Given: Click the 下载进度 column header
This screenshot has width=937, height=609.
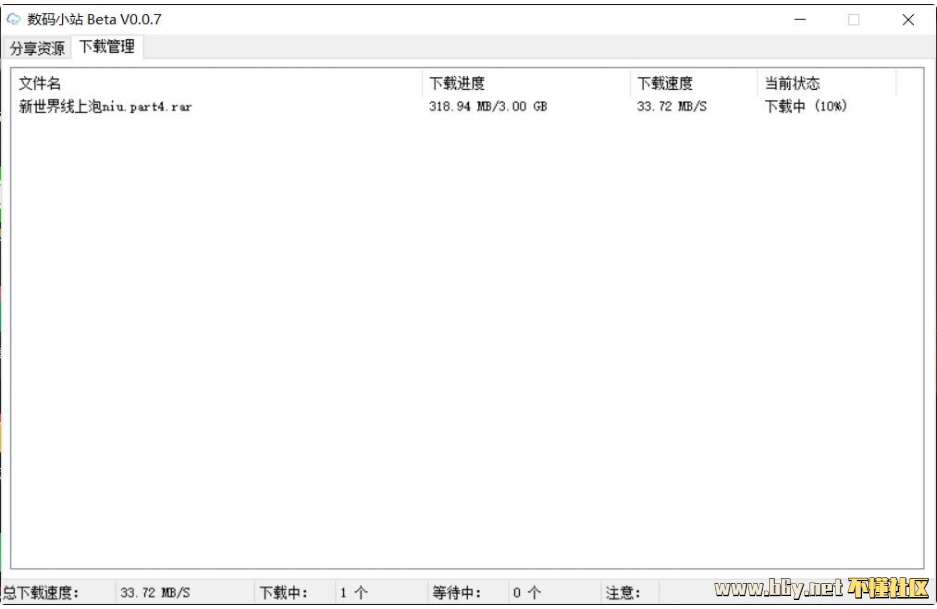Looking at the screenshot, I should coord(457,84).
